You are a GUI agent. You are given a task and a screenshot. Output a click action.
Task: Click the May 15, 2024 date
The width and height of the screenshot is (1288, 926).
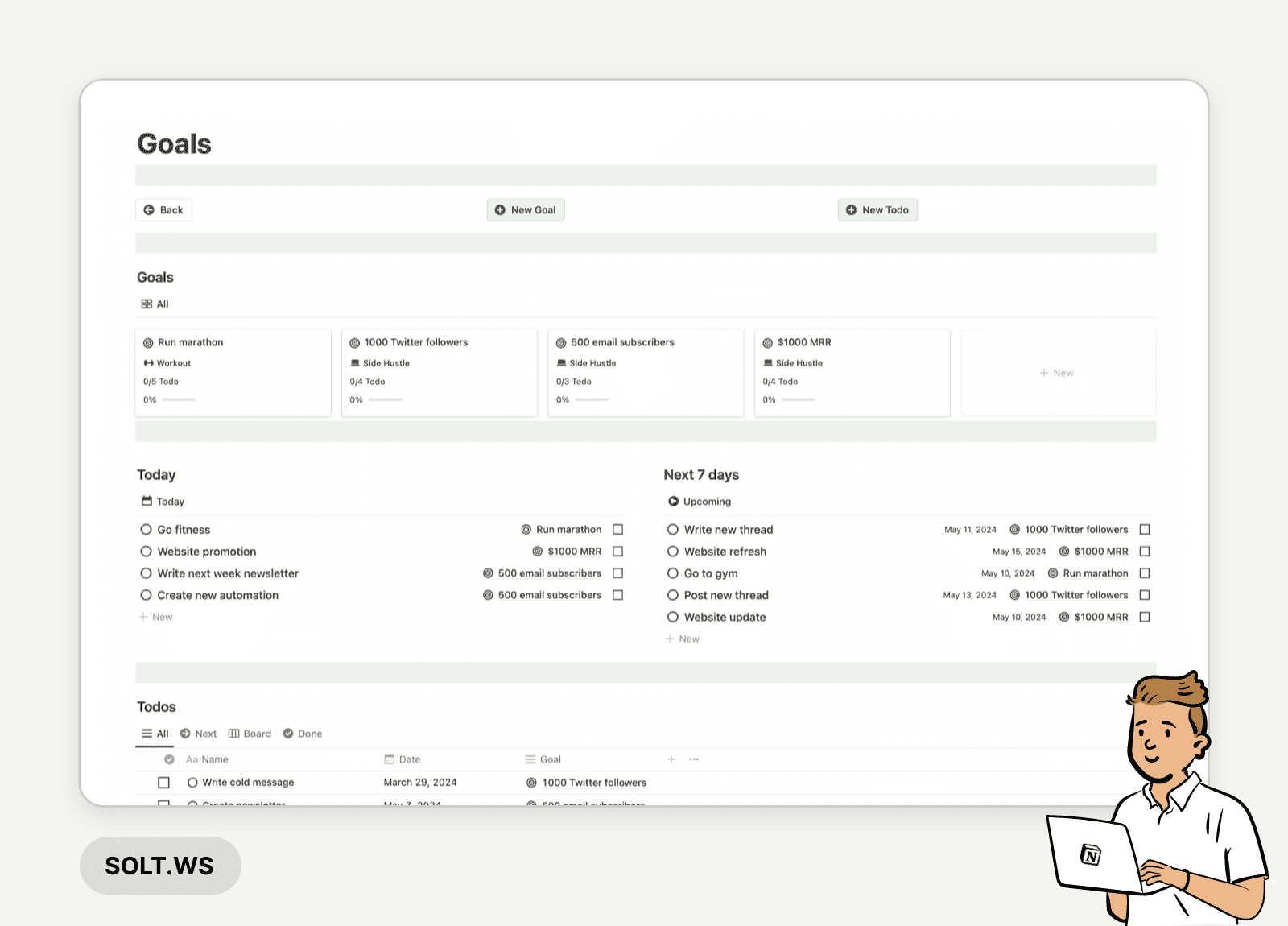(1019, 552)
